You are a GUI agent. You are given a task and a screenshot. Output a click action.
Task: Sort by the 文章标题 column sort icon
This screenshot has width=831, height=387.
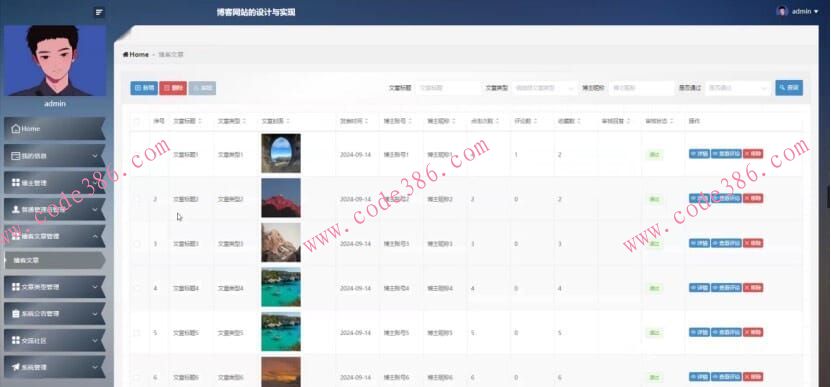tap(200, 121)
